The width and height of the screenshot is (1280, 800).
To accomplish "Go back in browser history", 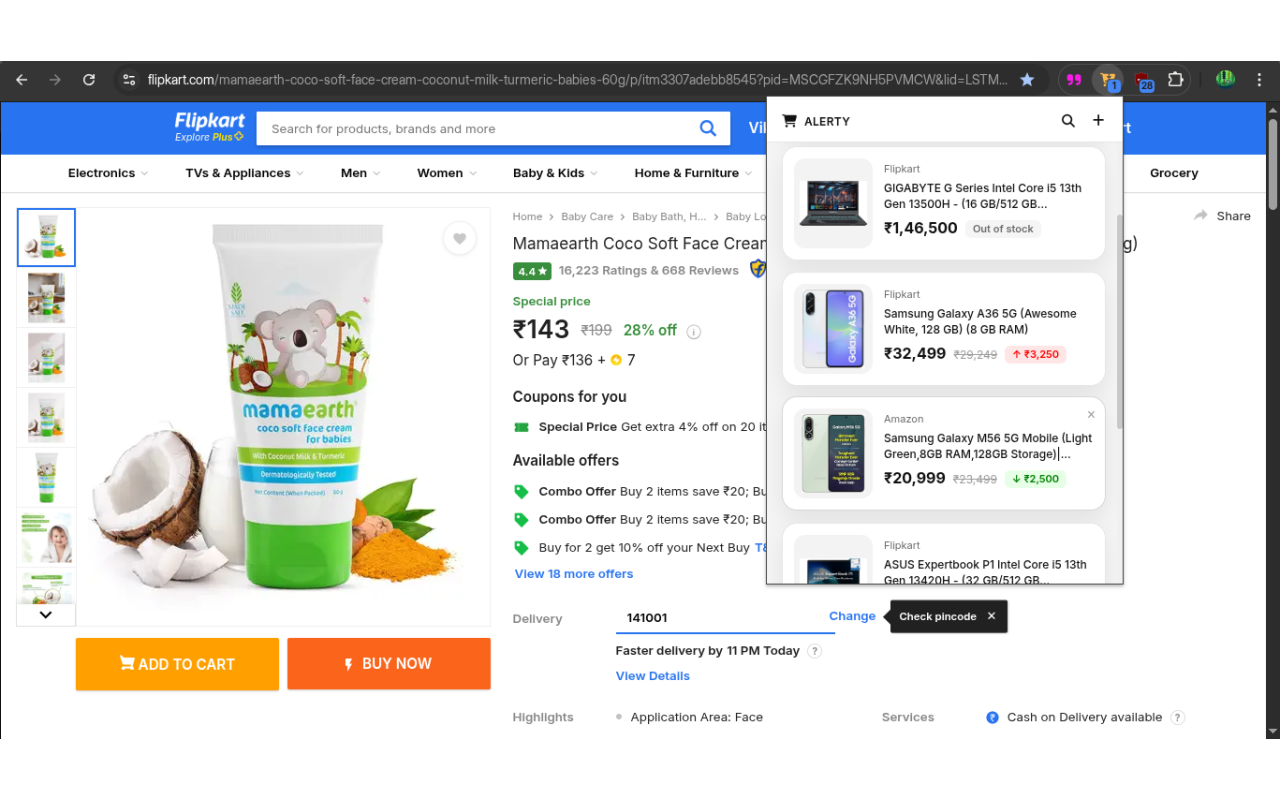I will pos(22,79).
